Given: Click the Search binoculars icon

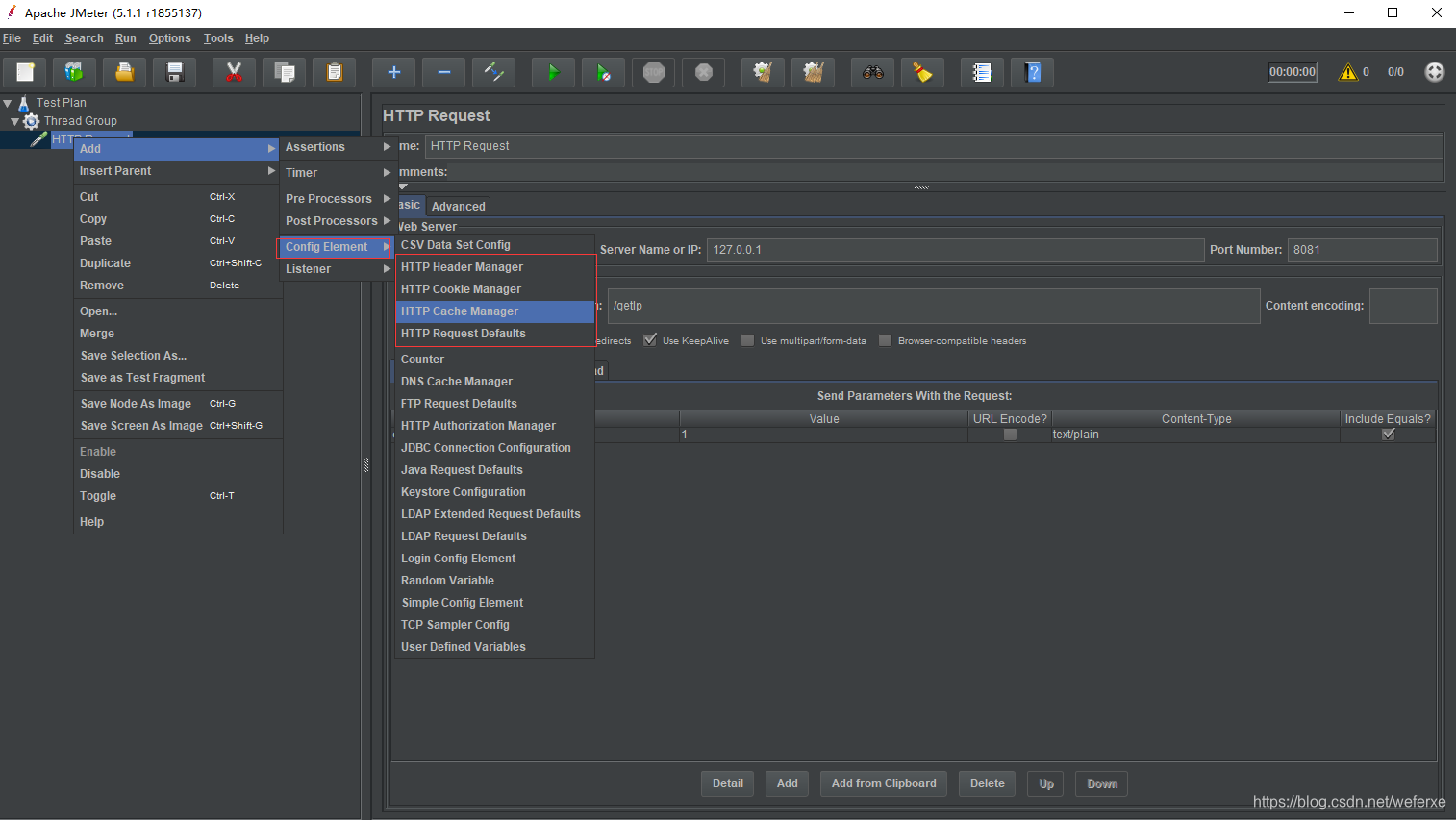Looking at the screenshot, I should pyautogui.click(x=872, y=72).
